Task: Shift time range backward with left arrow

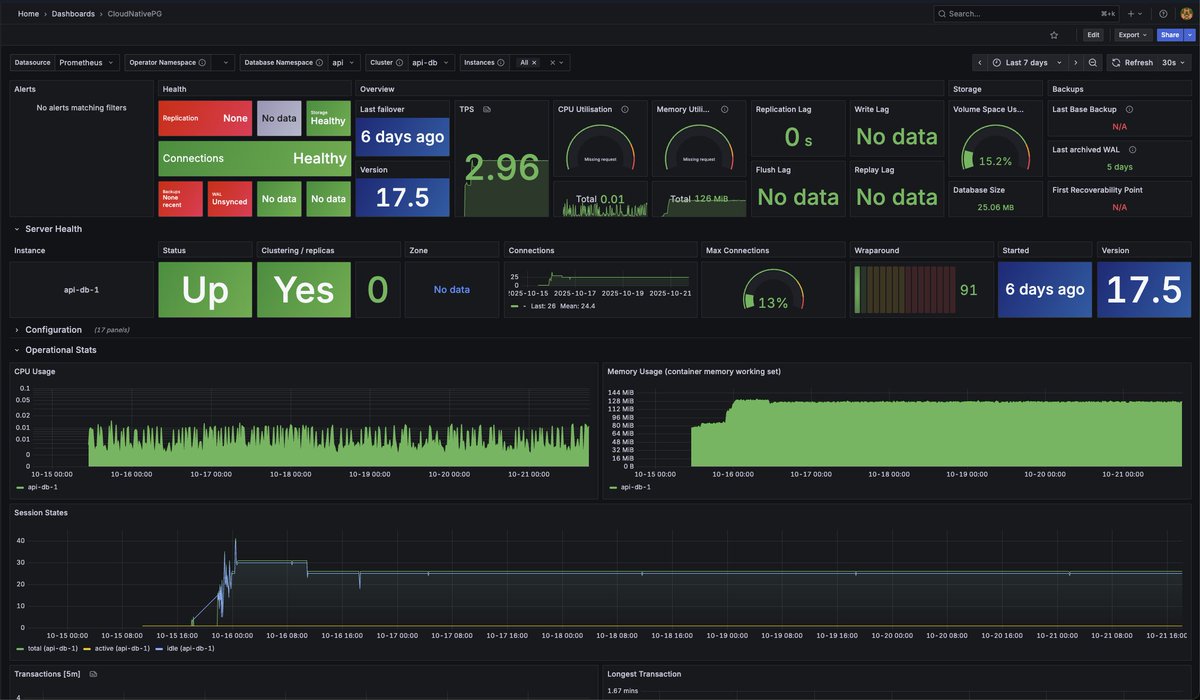Action: click(980, 62)
